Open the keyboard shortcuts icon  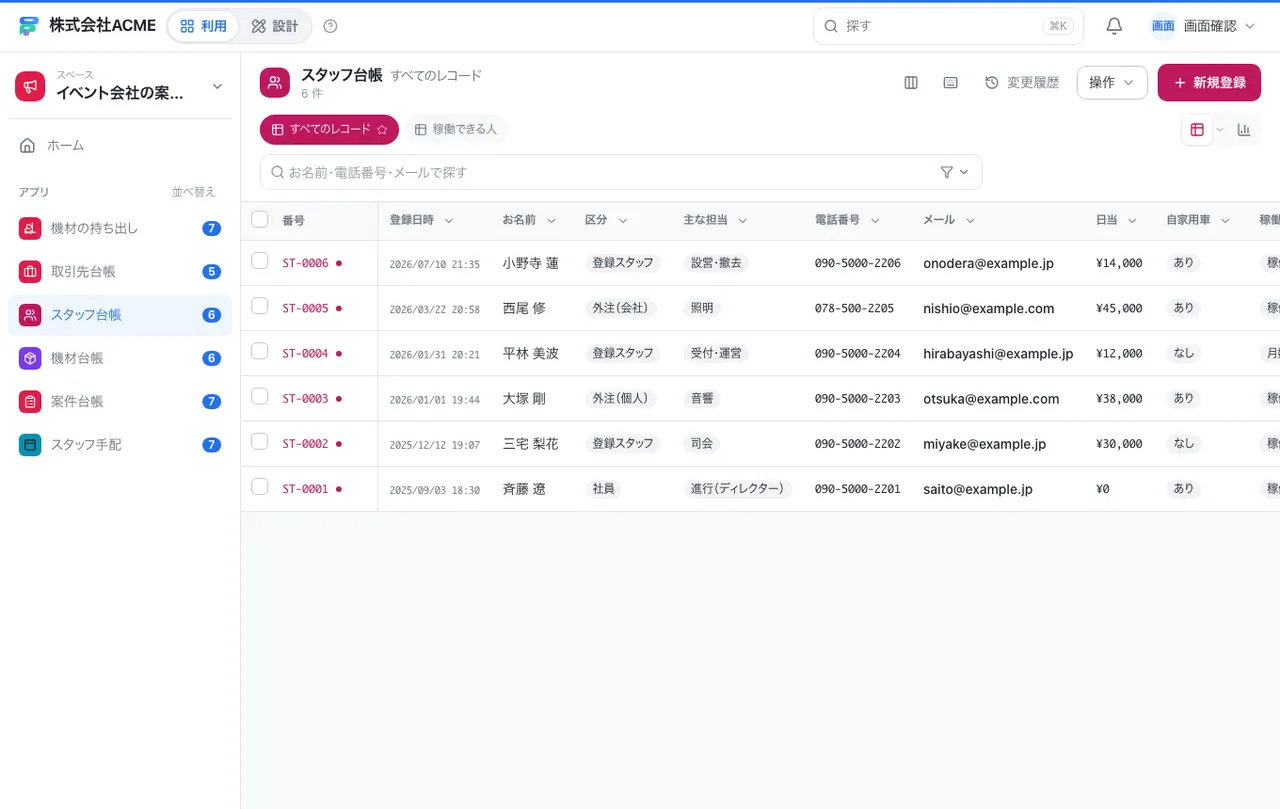click(951, 83)
